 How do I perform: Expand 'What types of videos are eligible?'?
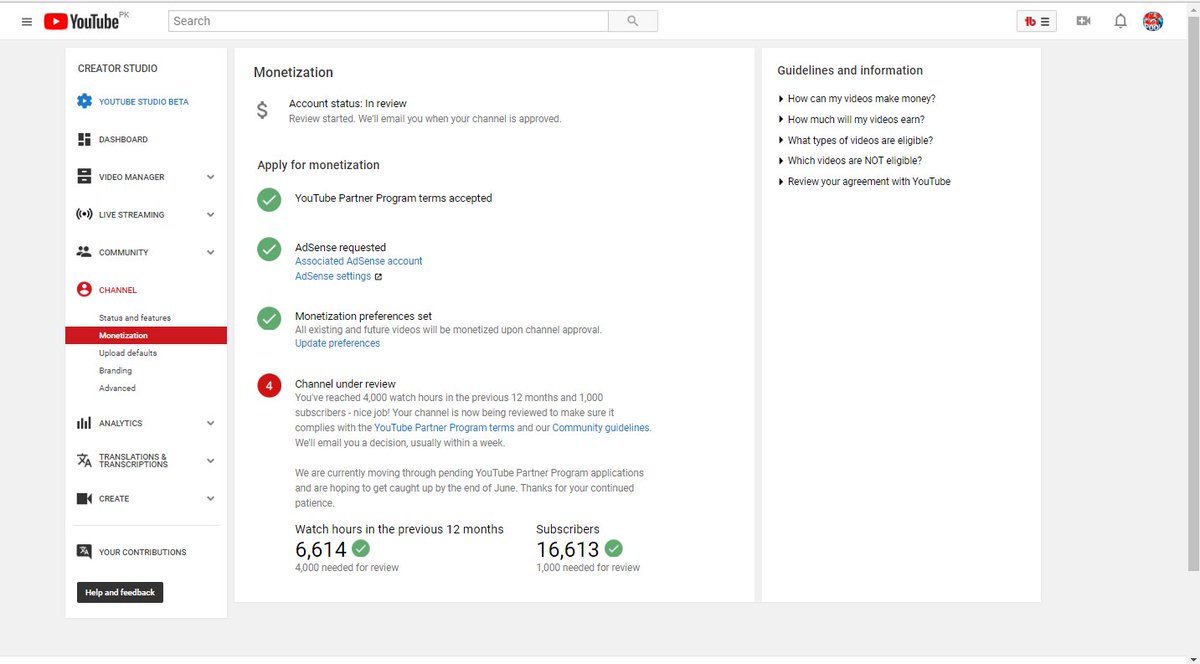coord(855,141)
